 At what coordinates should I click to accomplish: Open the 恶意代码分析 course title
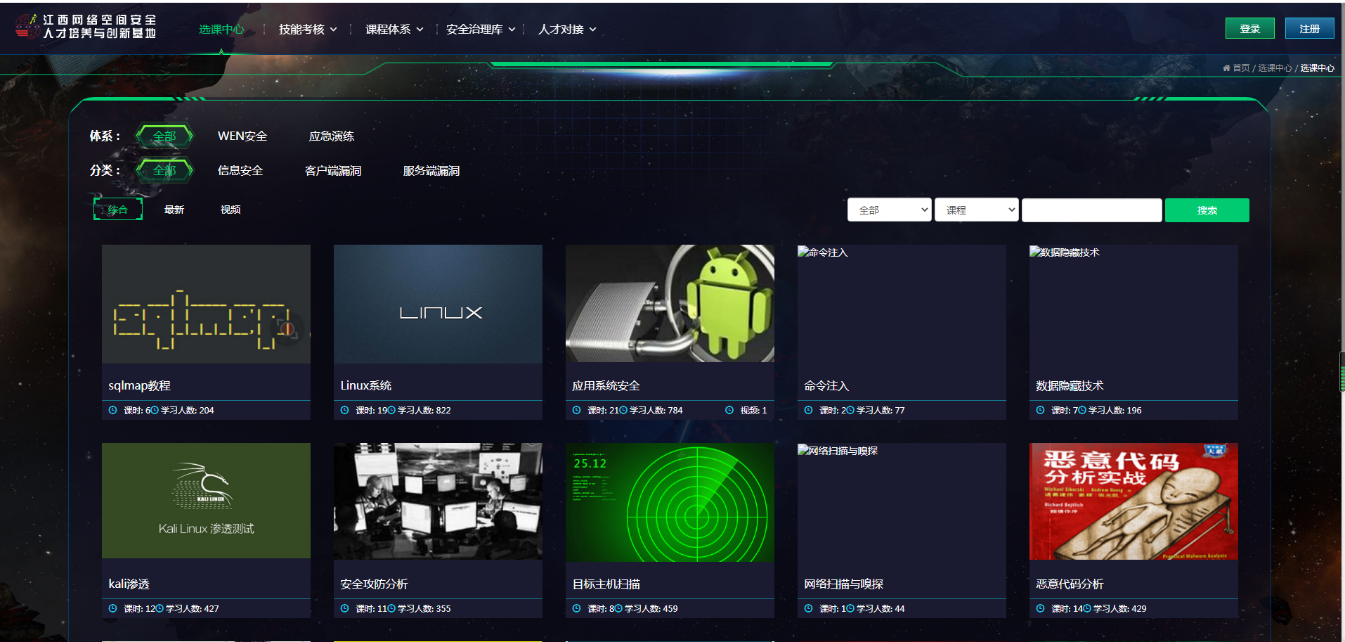click(1070, 583)
